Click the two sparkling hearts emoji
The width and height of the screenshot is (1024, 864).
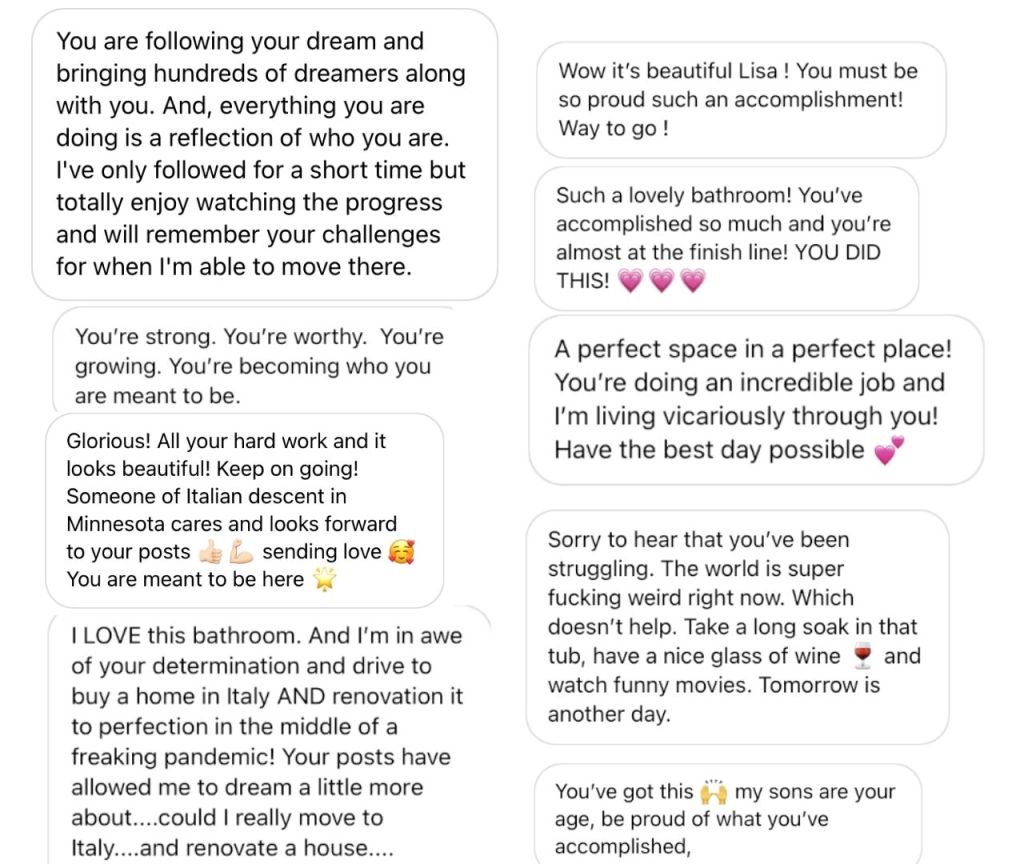coord(889,450)
